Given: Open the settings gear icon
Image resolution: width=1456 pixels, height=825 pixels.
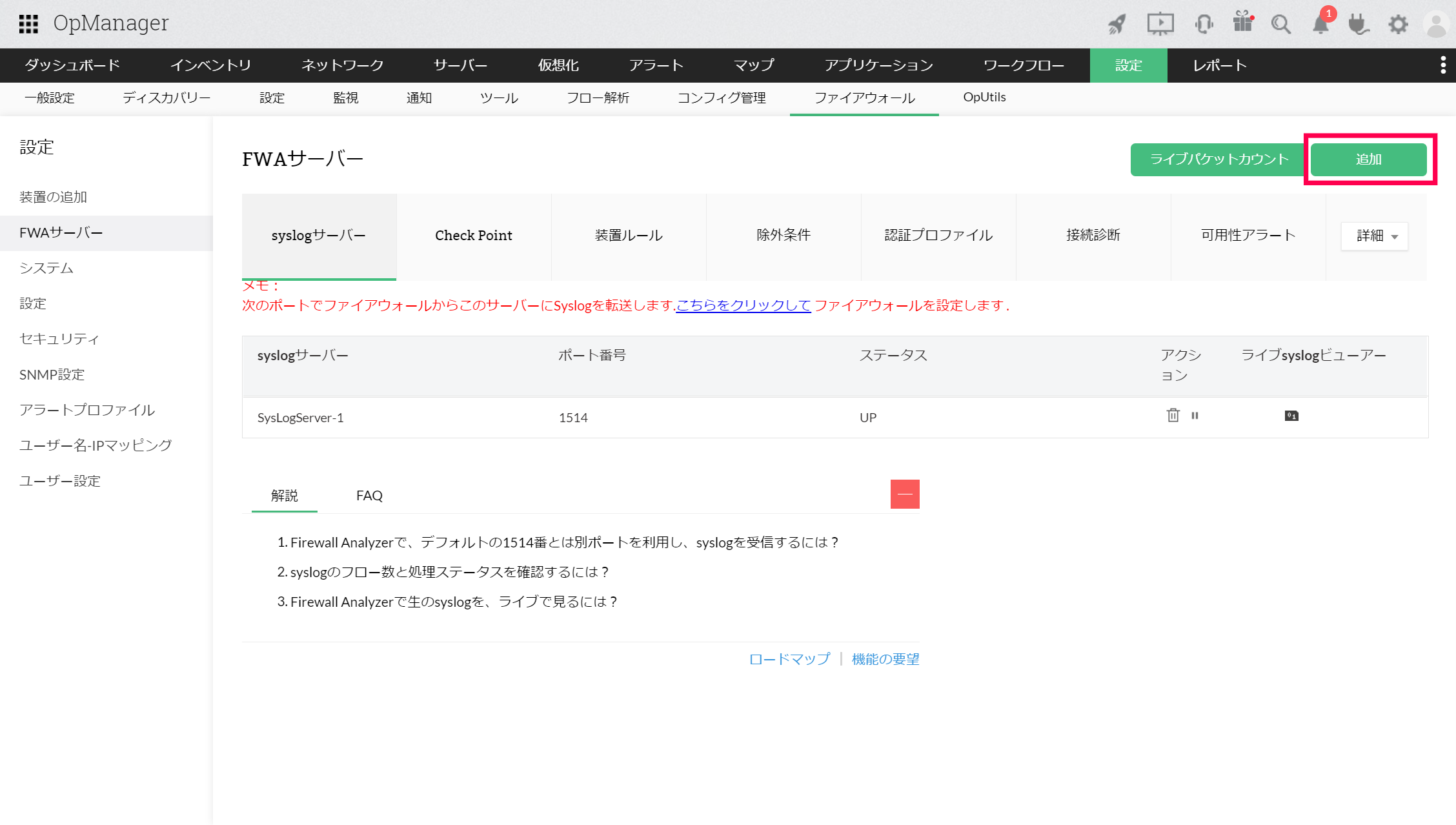Looking at the screenshot, I should point(1398,23).
